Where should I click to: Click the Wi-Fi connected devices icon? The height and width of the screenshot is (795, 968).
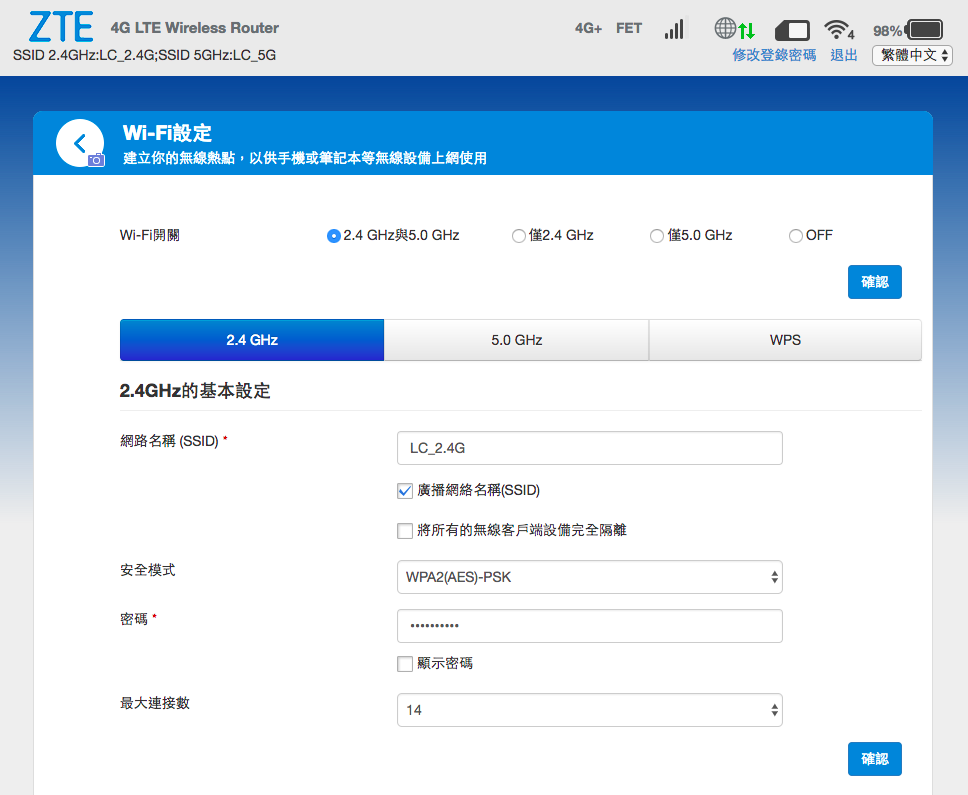[839, 29]
